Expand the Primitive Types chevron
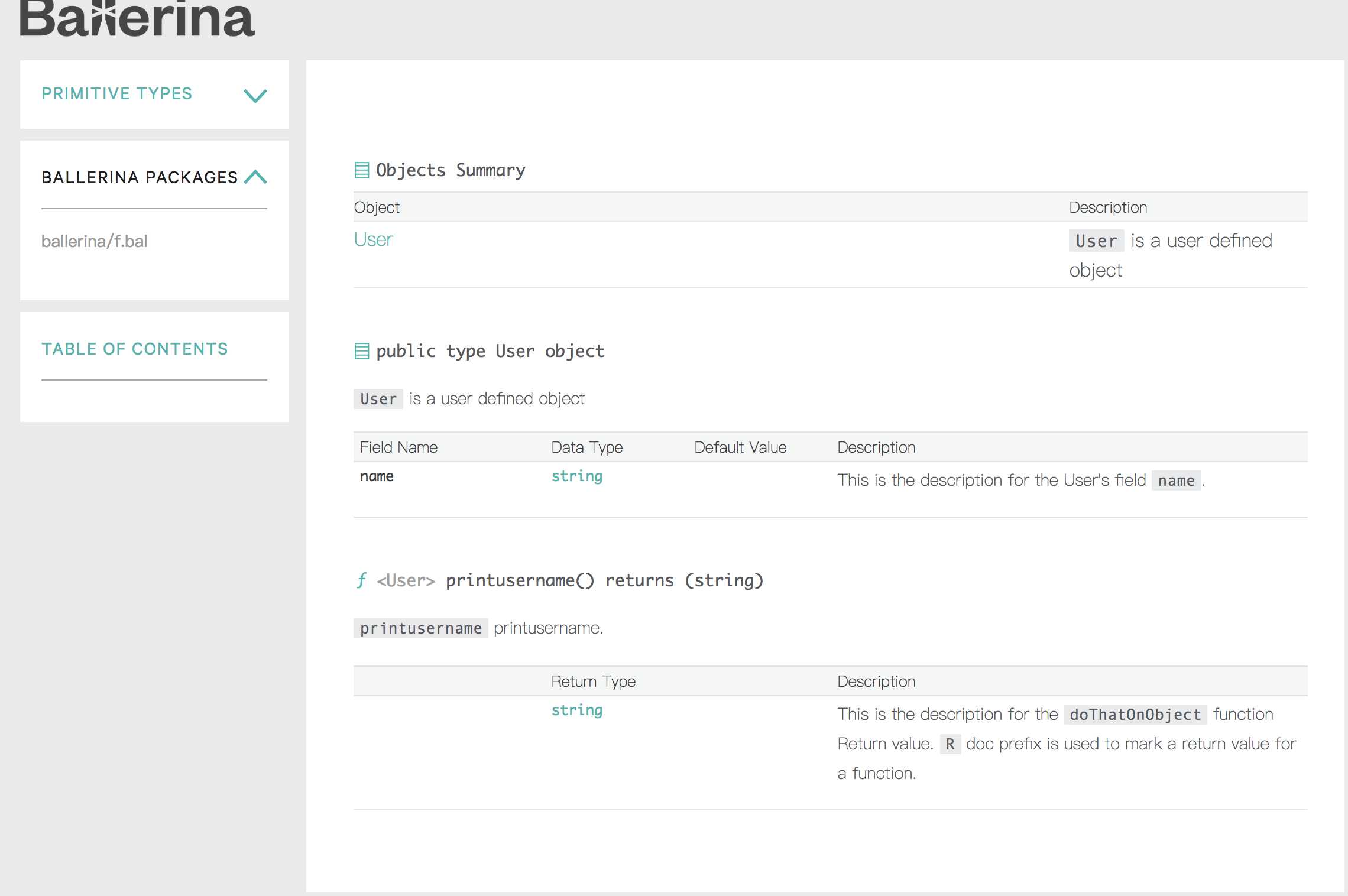The width and height of the screenshot is (1348, 896). coord(255,95)
